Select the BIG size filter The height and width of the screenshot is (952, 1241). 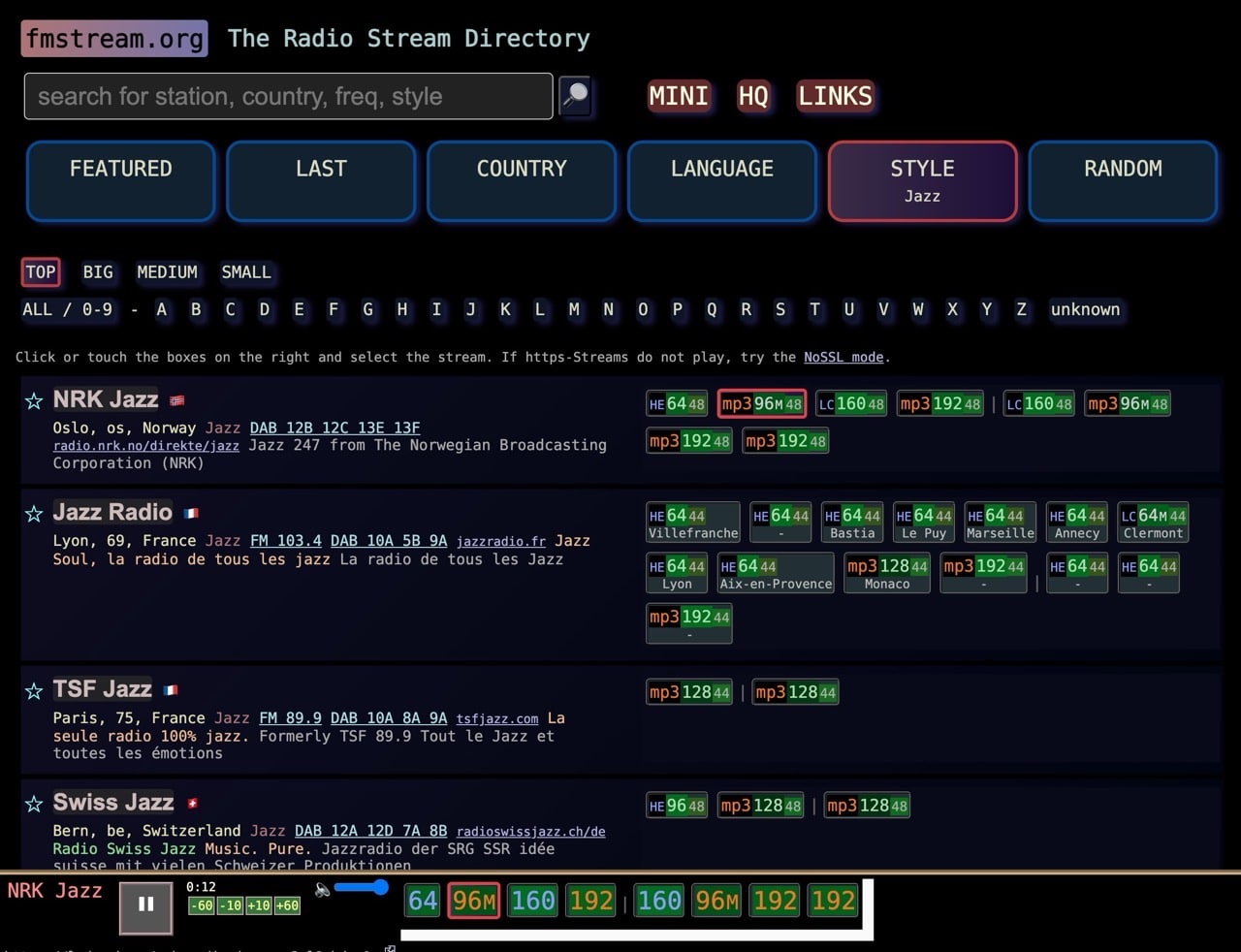point(98,272)
